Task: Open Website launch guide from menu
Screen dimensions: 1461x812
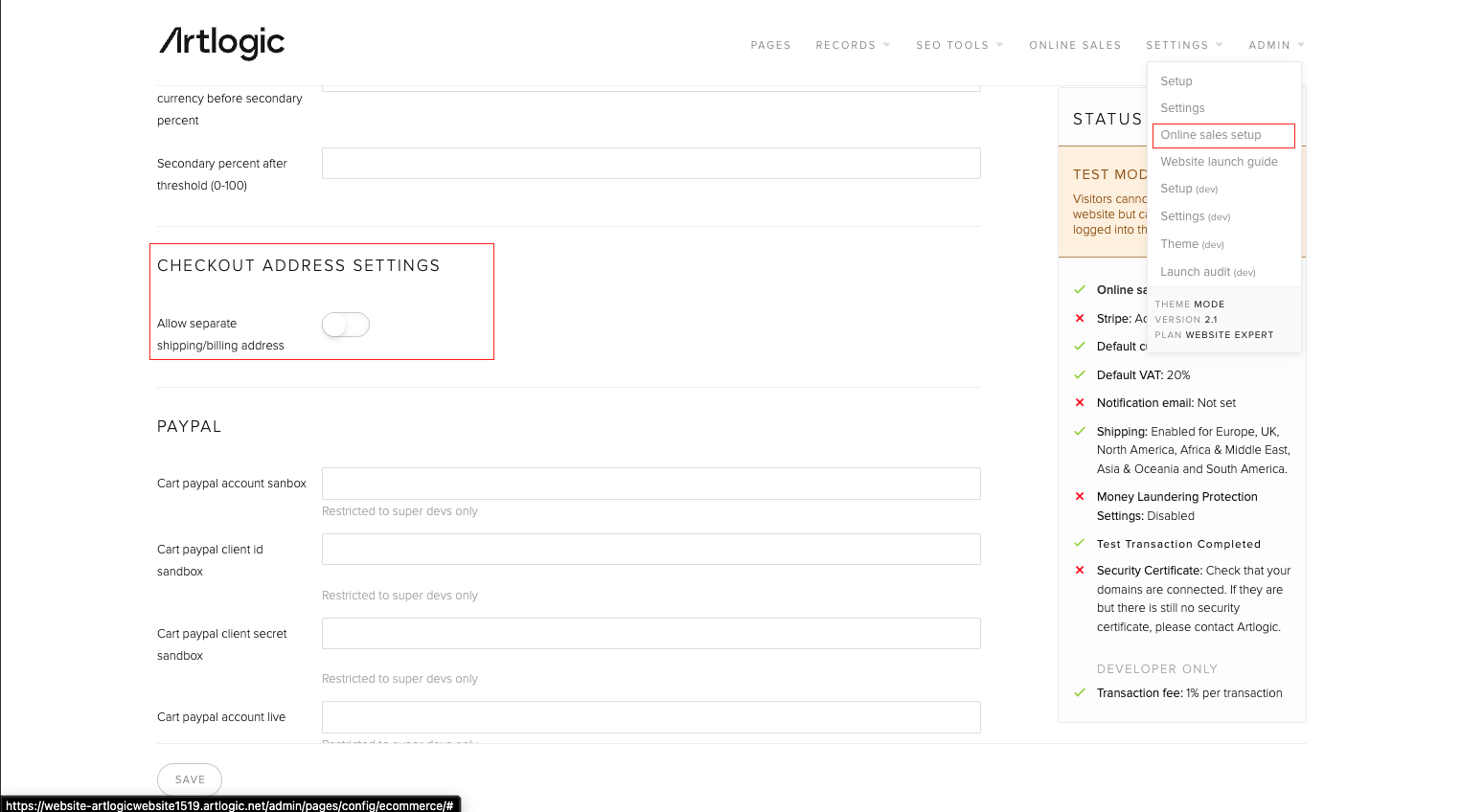Action: click(1219, 162)
